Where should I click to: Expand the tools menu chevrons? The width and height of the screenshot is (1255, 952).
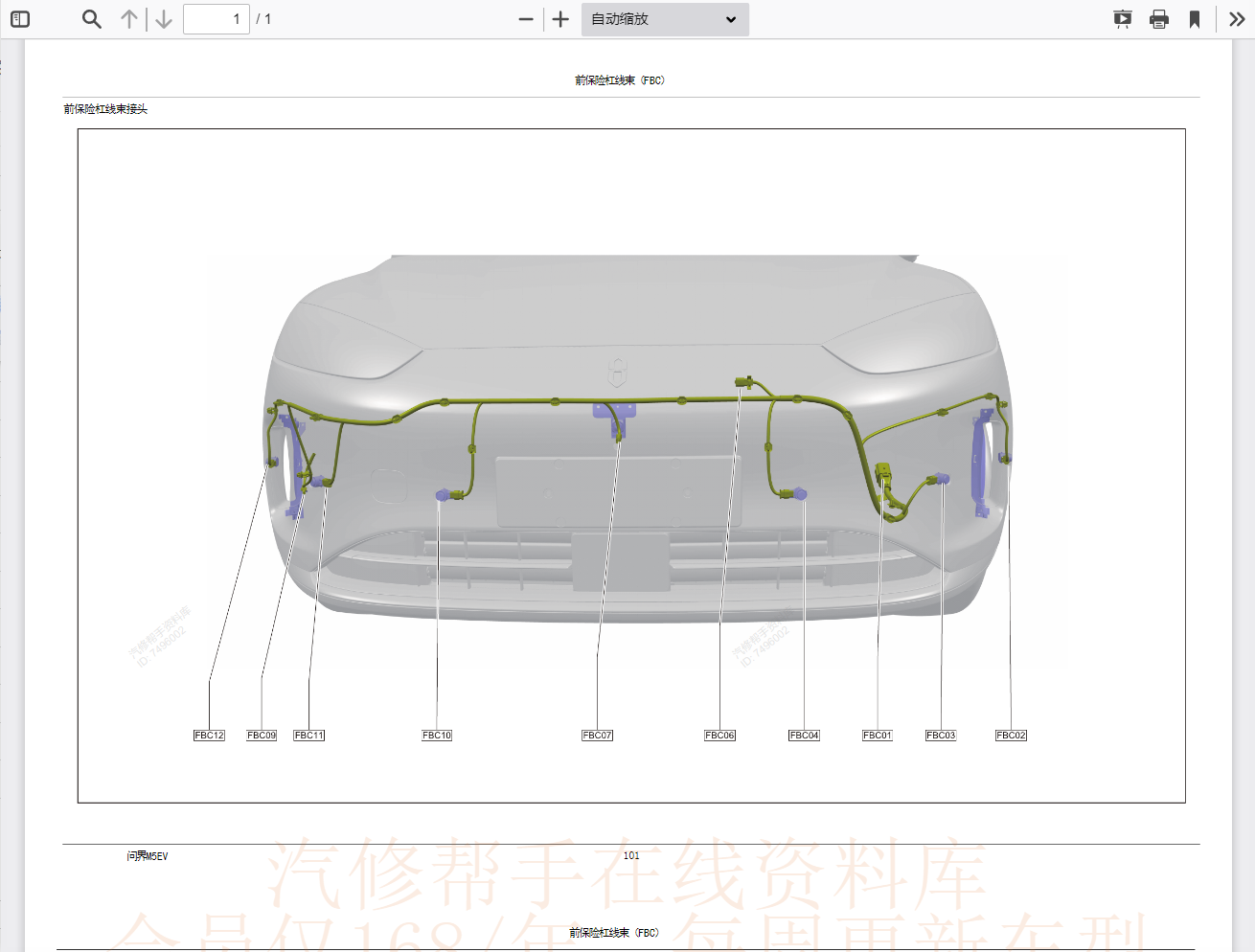coord(1237,19)
